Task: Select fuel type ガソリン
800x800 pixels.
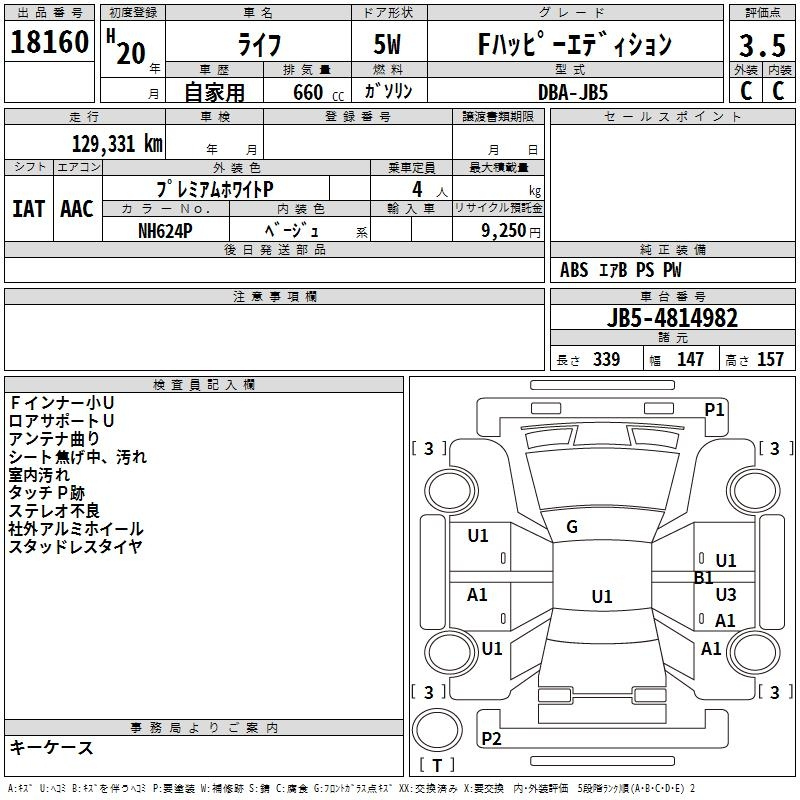Action: coord(388,91)
